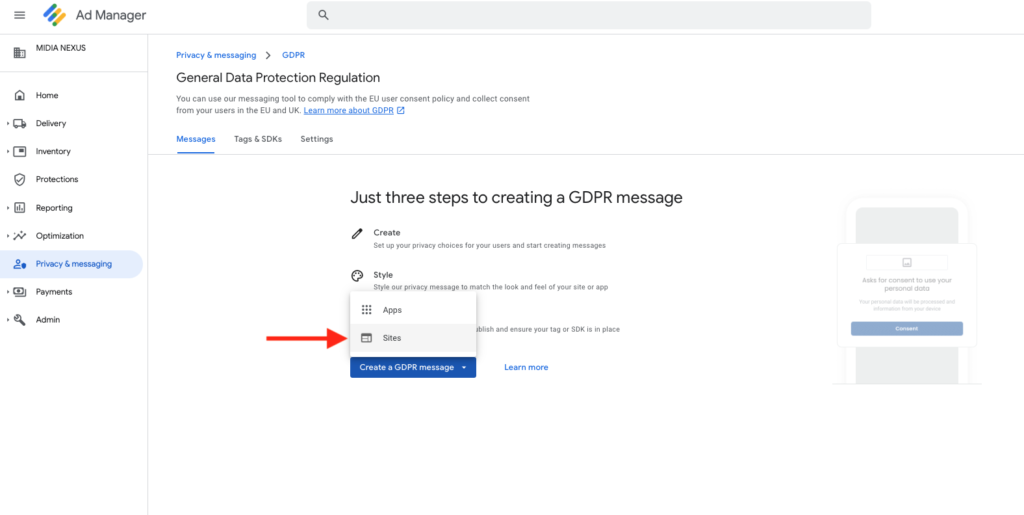
Task: Expand the Reporting section arrow
Action: click(x=8, y=208)
